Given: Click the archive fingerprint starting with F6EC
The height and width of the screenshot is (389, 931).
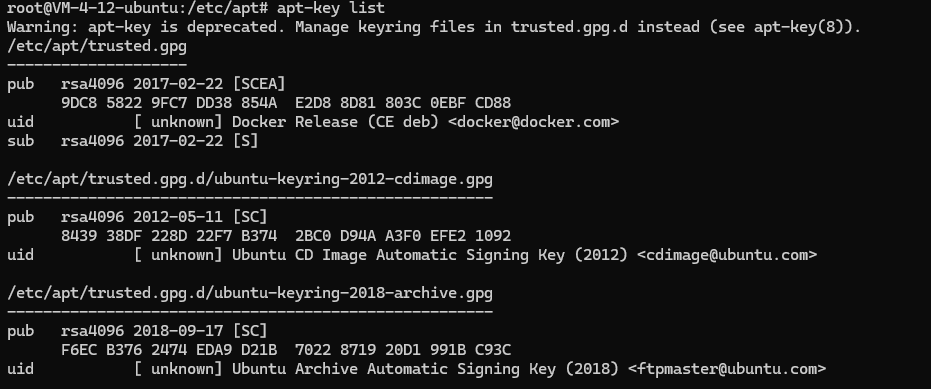Looking at the screenshot, I should click(x=286, y=350).
